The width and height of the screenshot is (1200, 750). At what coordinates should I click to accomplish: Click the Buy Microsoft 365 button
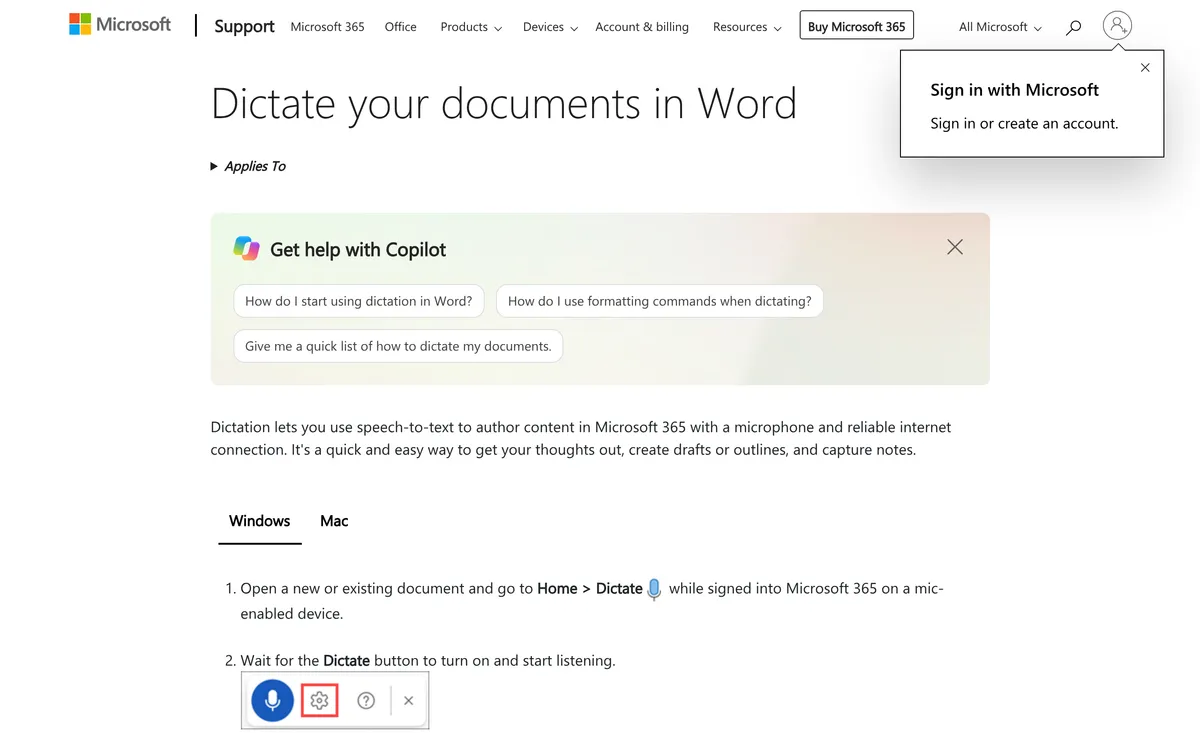coord(856,27)
